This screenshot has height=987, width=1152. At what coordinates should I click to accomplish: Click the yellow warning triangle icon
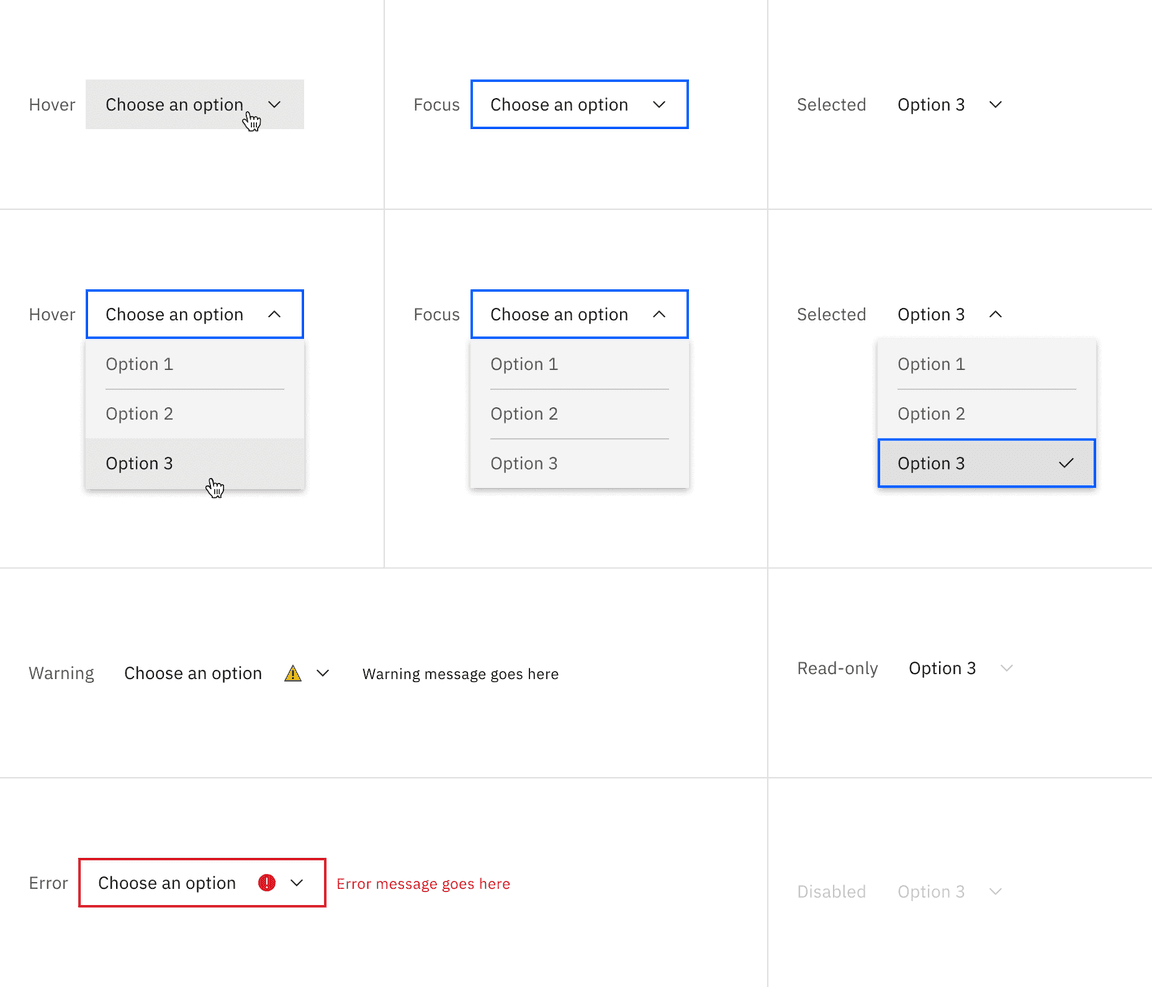292,672
